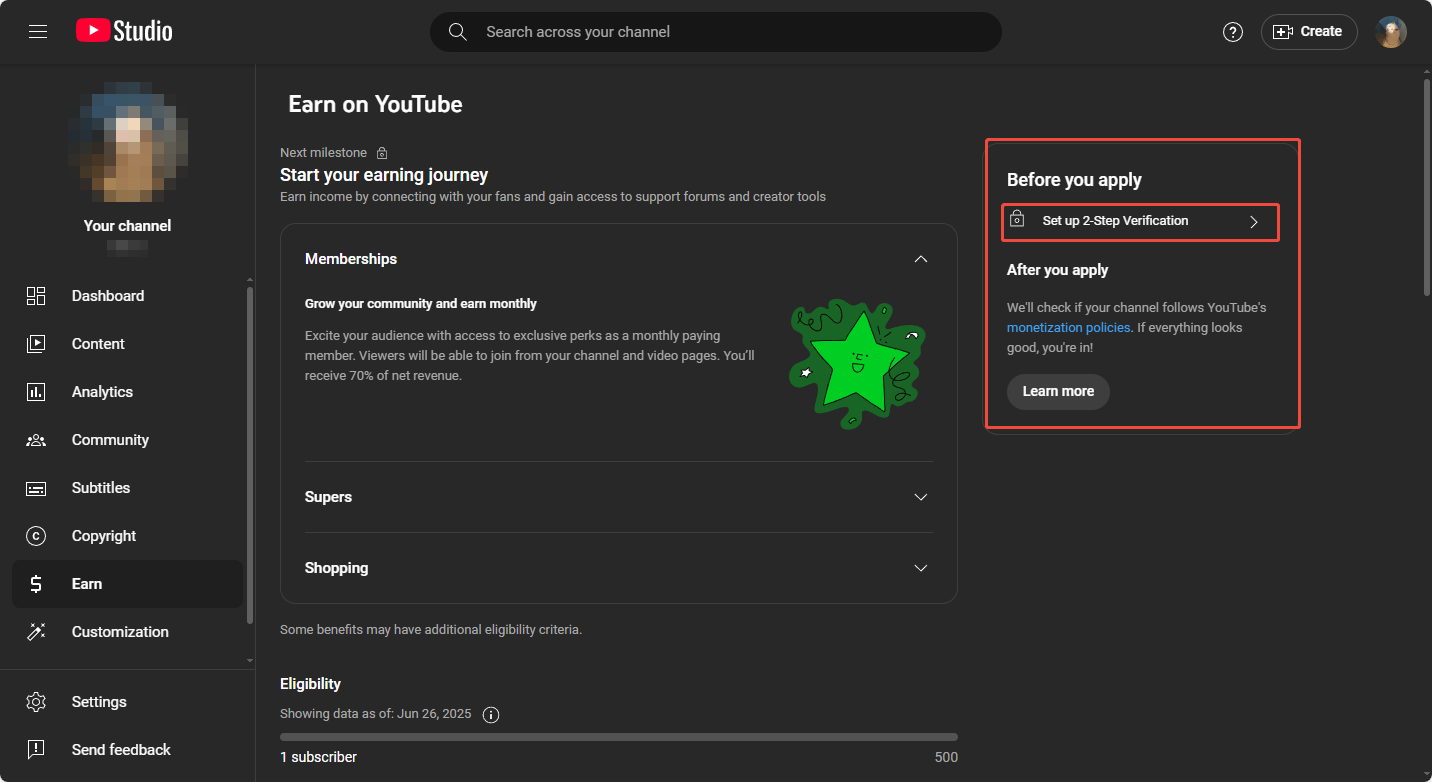Click the Learn more button
Viewport: 1432px width, 782px height.
pyautogui.click(x=1058, y=391)
